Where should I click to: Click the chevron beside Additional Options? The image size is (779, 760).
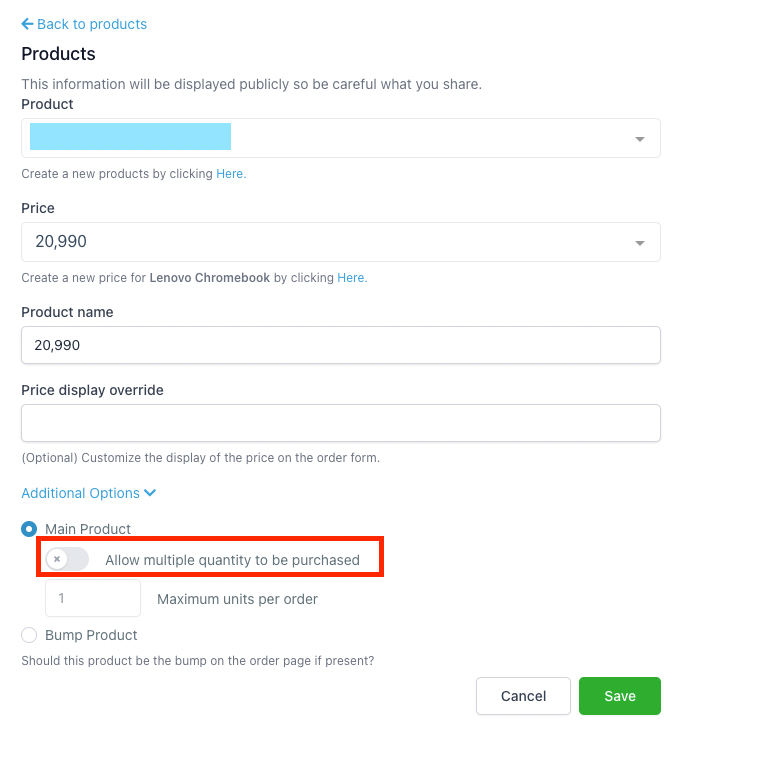coord(150,493)
